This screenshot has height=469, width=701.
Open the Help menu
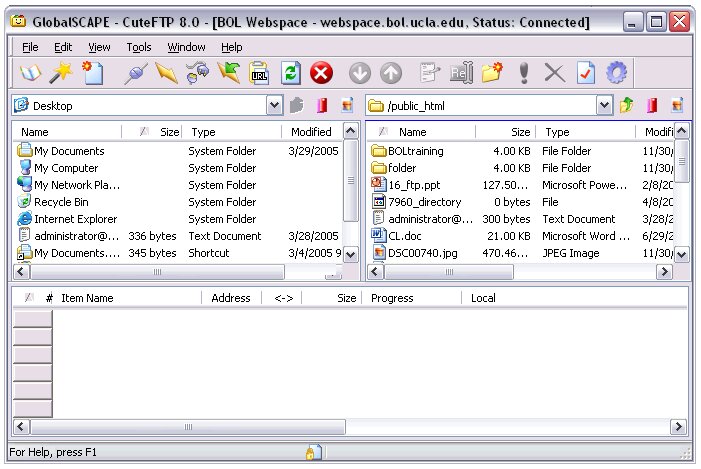click(x=232, y=47)
